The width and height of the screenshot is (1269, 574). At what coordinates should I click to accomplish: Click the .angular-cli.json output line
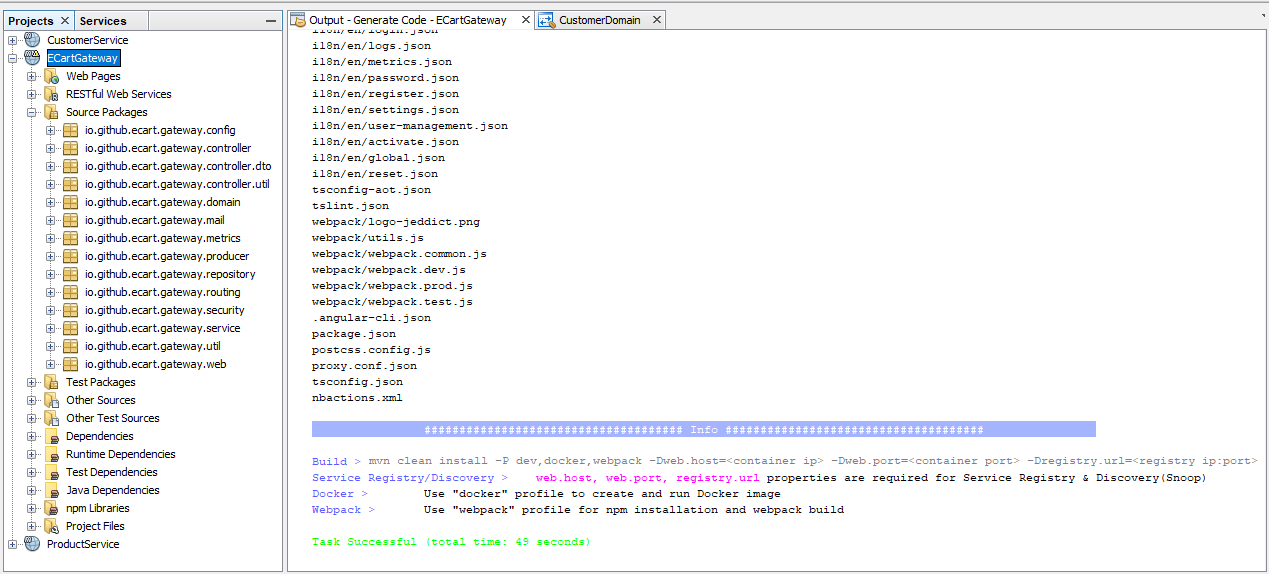pos(371,318)
